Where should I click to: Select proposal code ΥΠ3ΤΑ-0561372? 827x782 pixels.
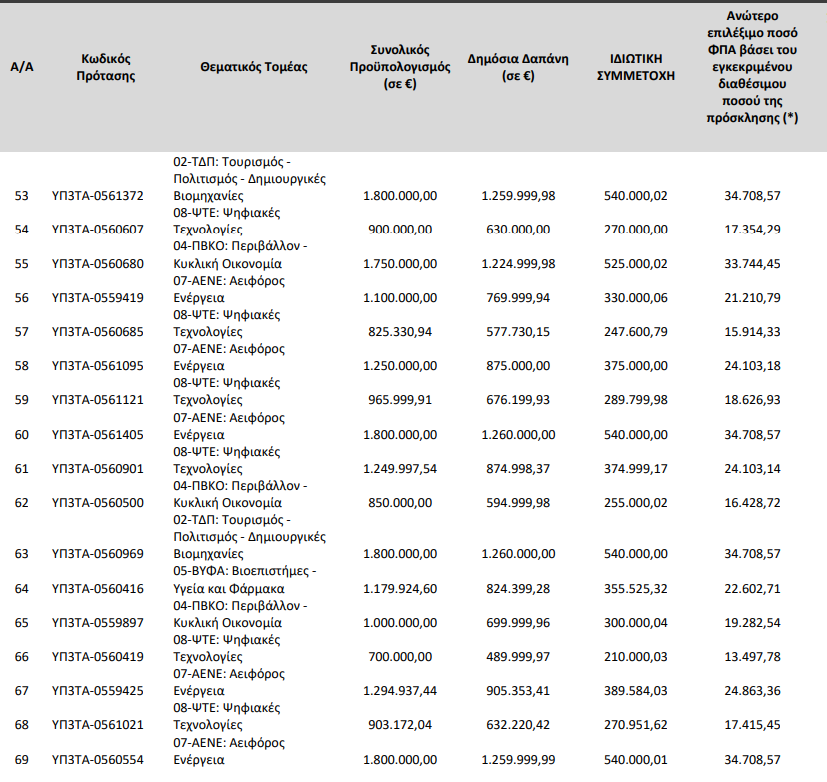(x=98, y=195)
